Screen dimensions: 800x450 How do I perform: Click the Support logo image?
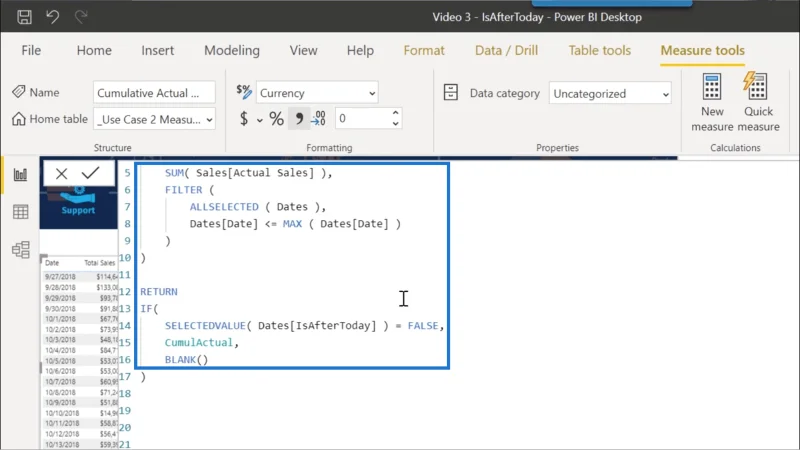(x=78, y=201)
